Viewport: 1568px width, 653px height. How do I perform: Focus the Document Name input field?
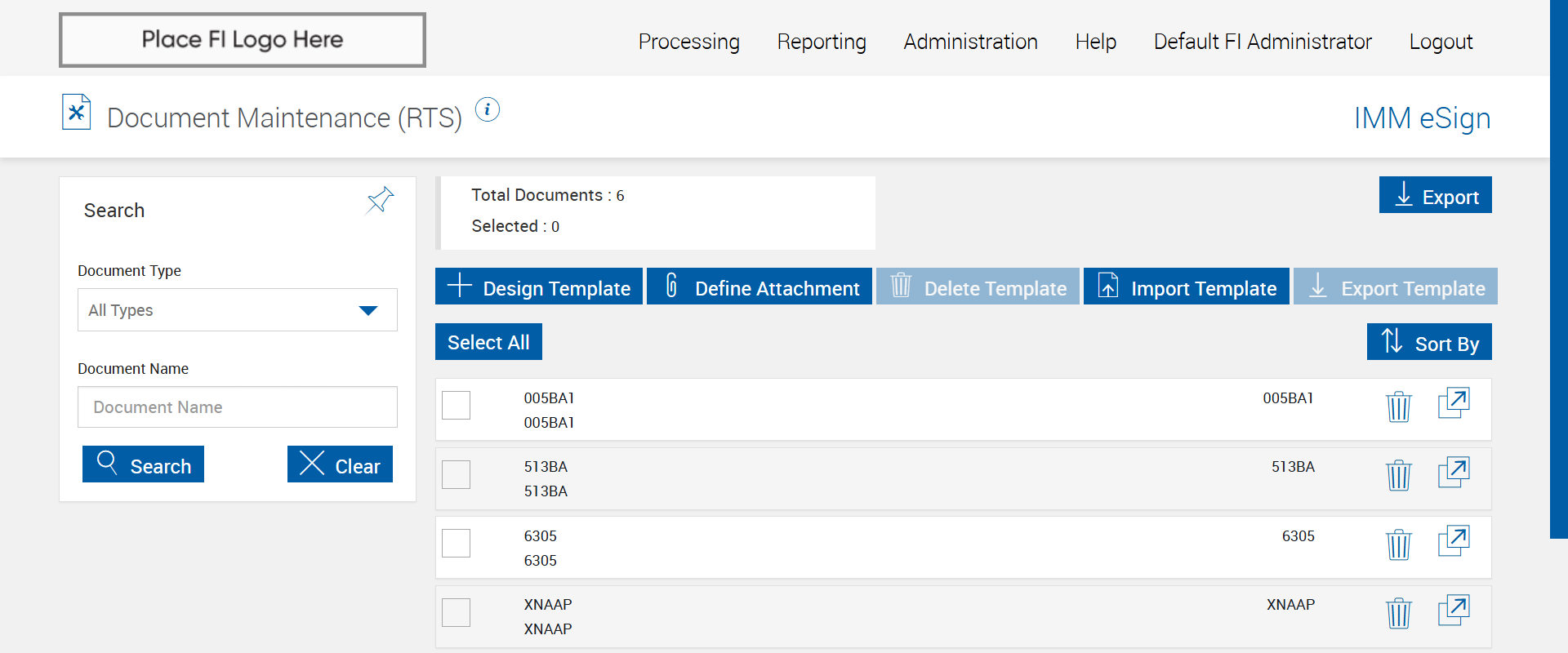tap(237, 407)
